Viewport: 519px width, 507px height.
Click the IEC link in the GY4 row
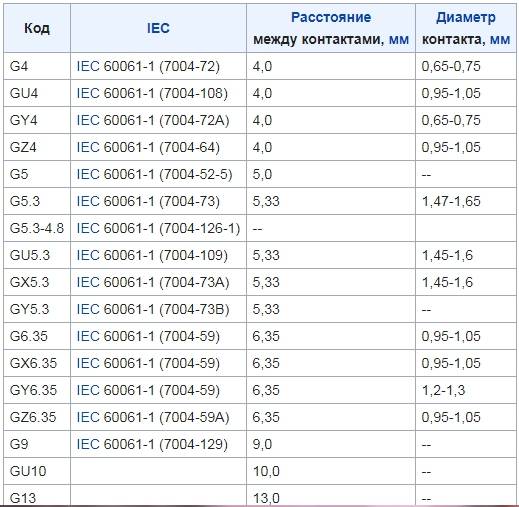88,120
